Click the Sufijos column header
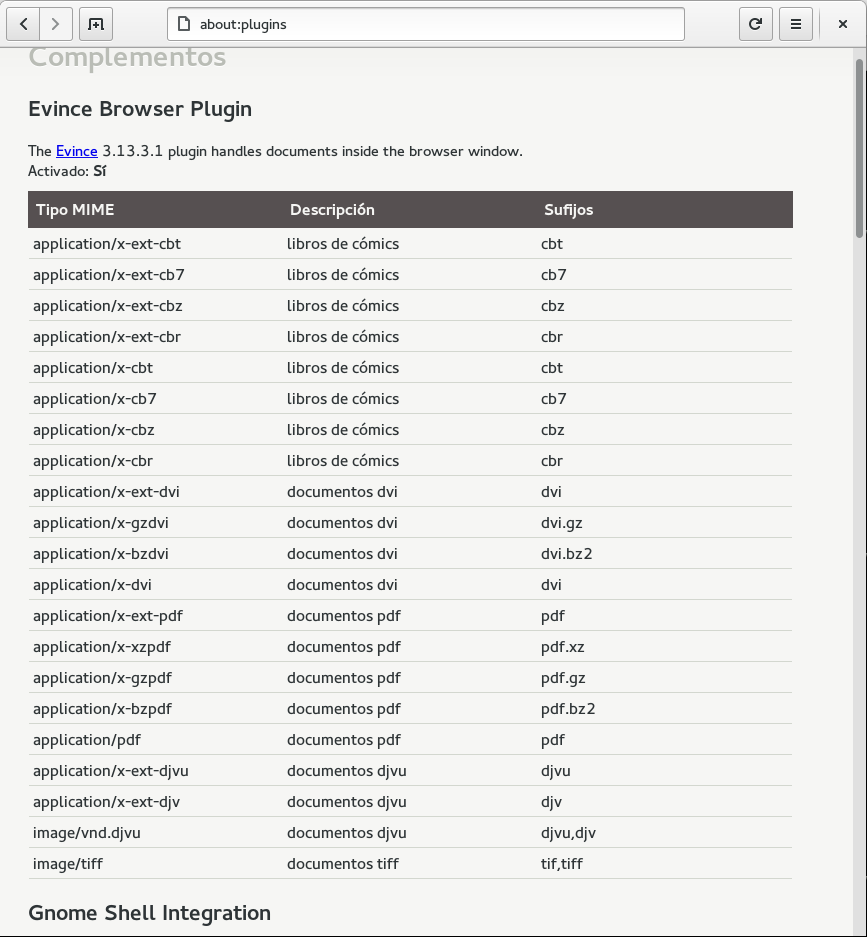 click(x=569, y=210)
